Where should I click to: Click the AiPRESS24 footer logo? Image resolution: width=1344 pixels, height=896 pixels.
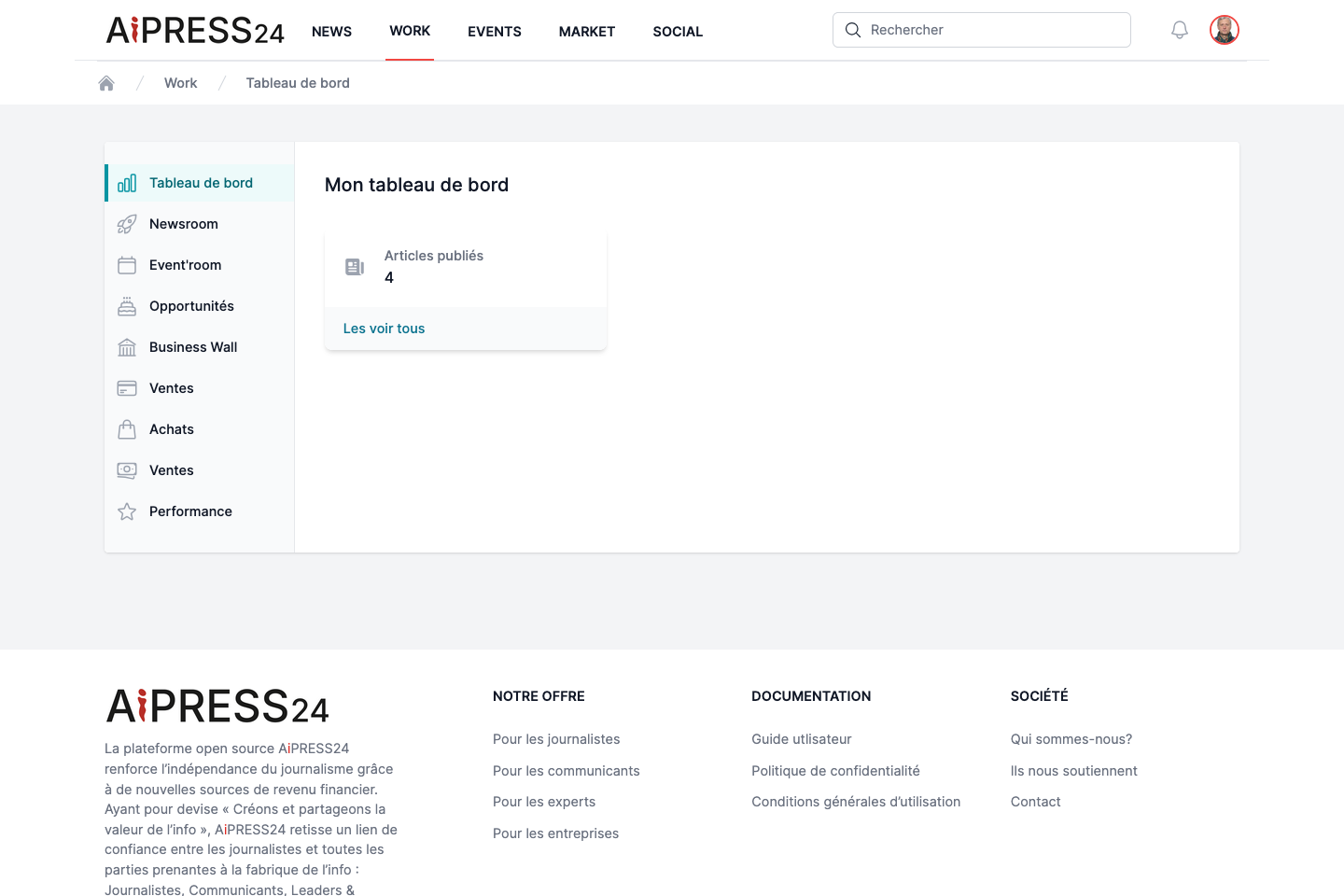[217, 707]
